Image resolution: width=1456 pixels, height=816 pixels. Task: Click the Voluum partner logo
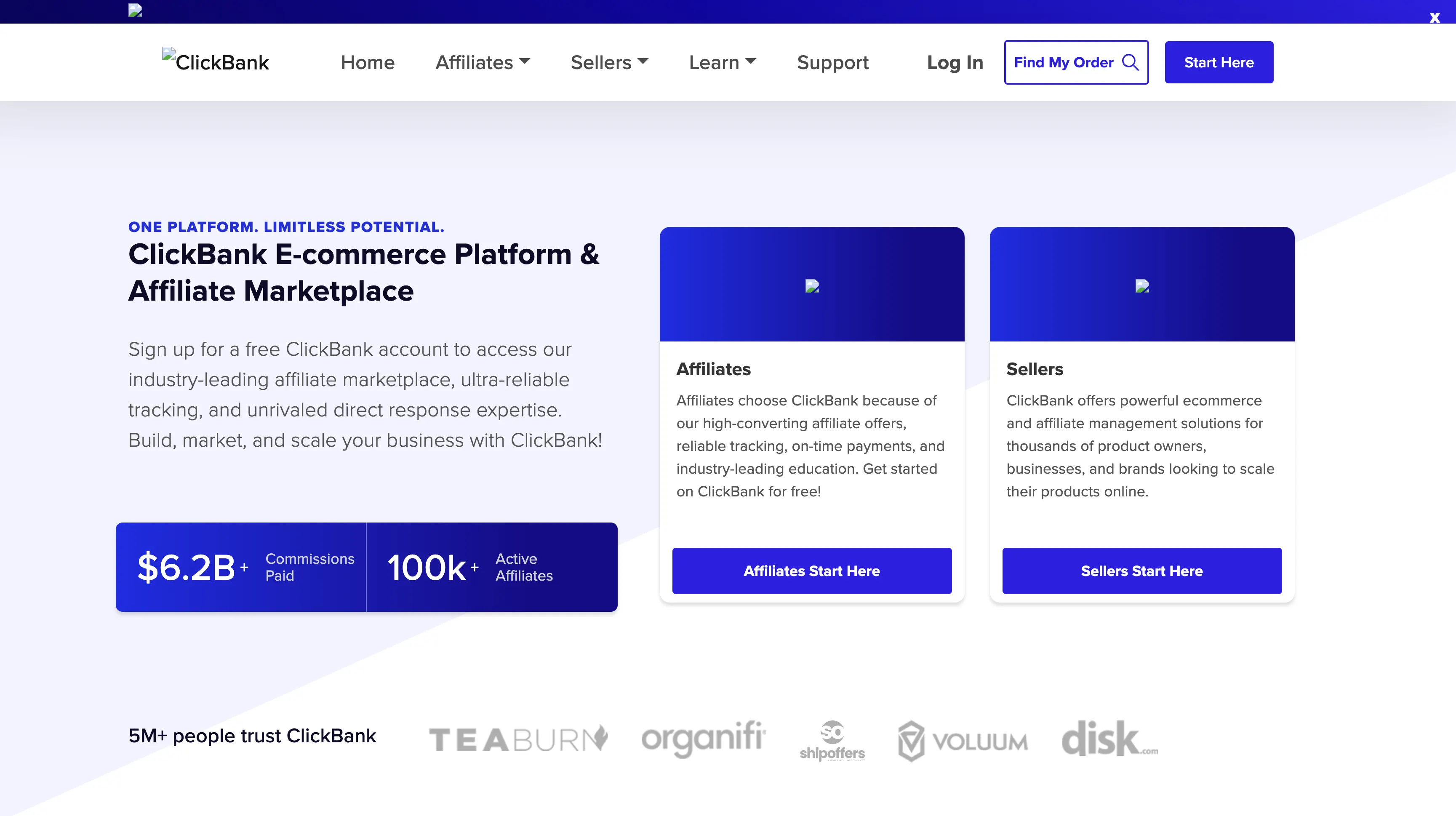click(x=963, y=740)
